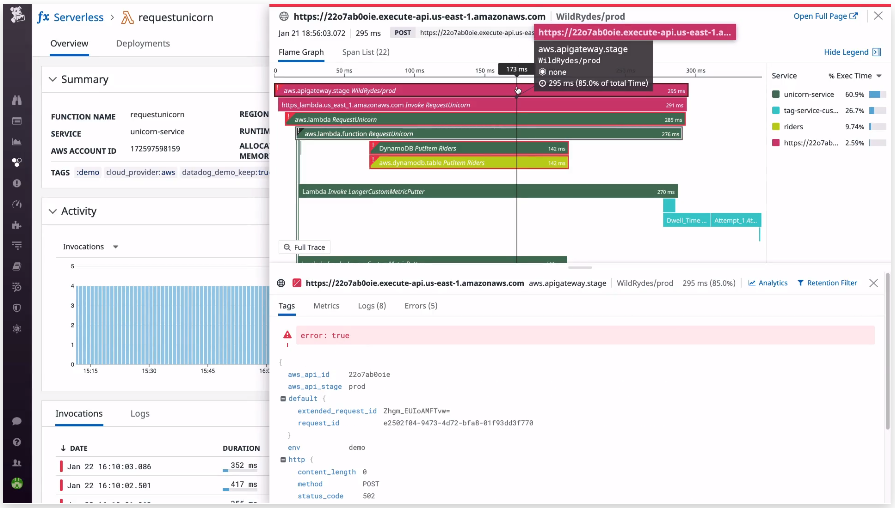Click the binoculars icon in the sidebar
Image resolution: width=895 pixels, height=508 pixels.
coord(17,100)
